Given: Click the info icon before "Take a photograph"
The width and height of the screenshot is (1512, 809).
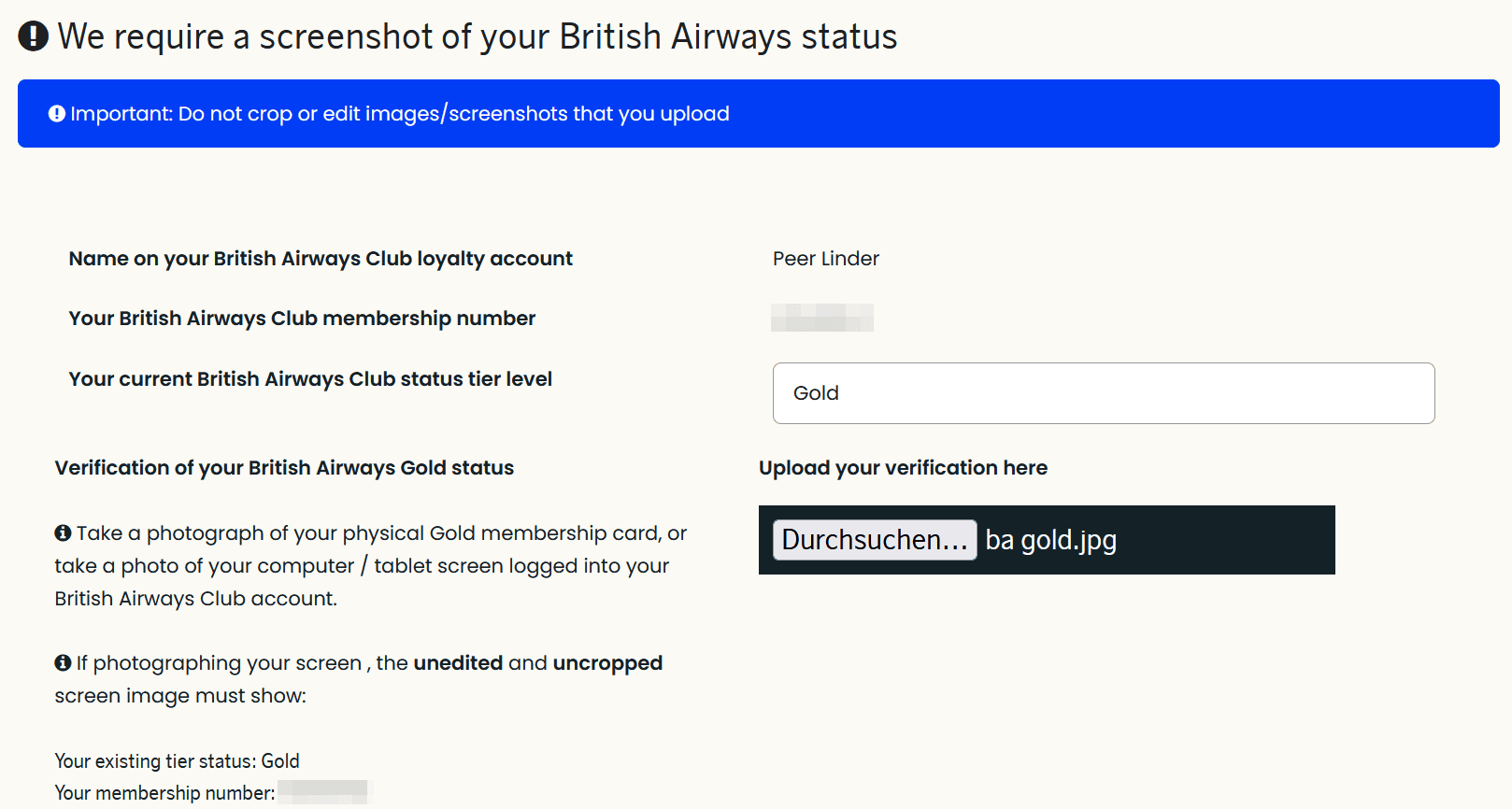Looking at the screenshot, I should [63, 533].
